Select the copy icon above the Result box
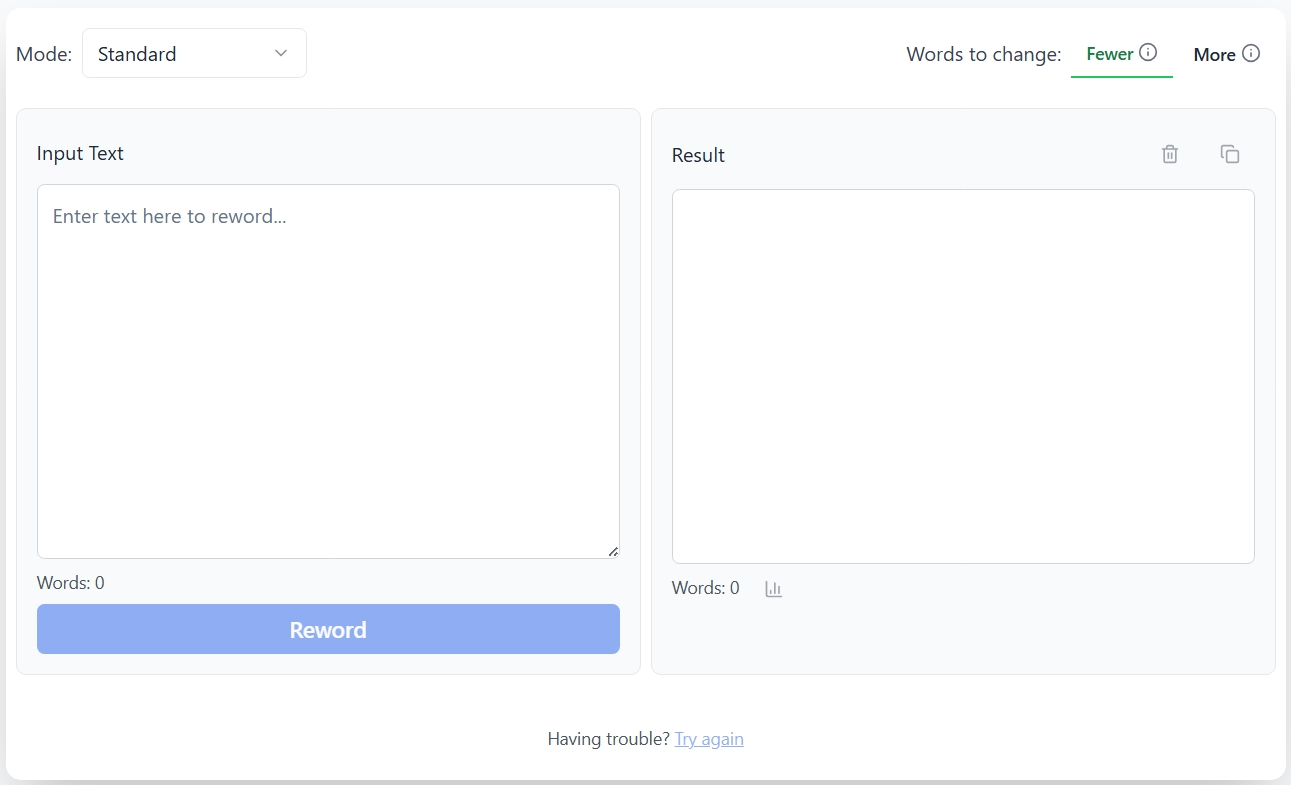The image size is (1291, 785). [x=1229, y=153]
